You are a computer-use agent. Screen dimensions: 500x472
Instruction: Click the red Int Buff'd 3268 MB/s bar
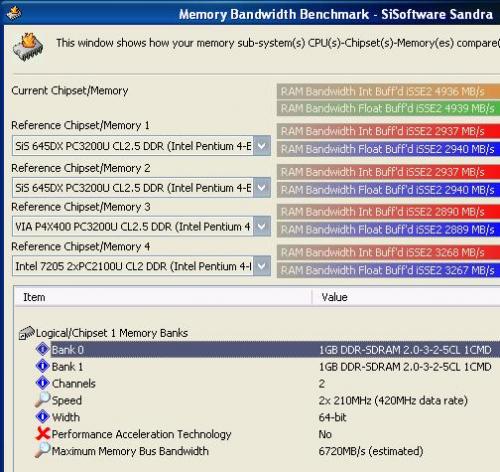click(388, 252)
